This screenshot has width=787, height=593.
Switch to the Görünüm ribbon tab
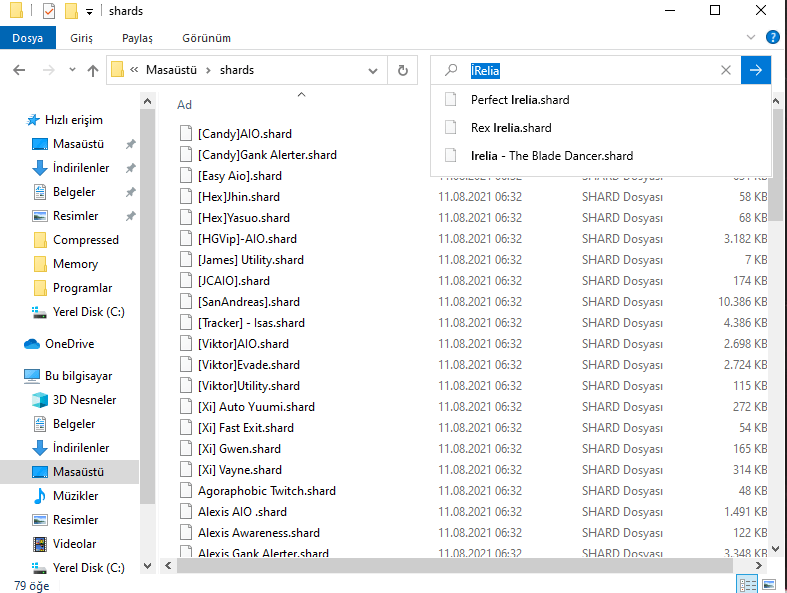[206, 38]
